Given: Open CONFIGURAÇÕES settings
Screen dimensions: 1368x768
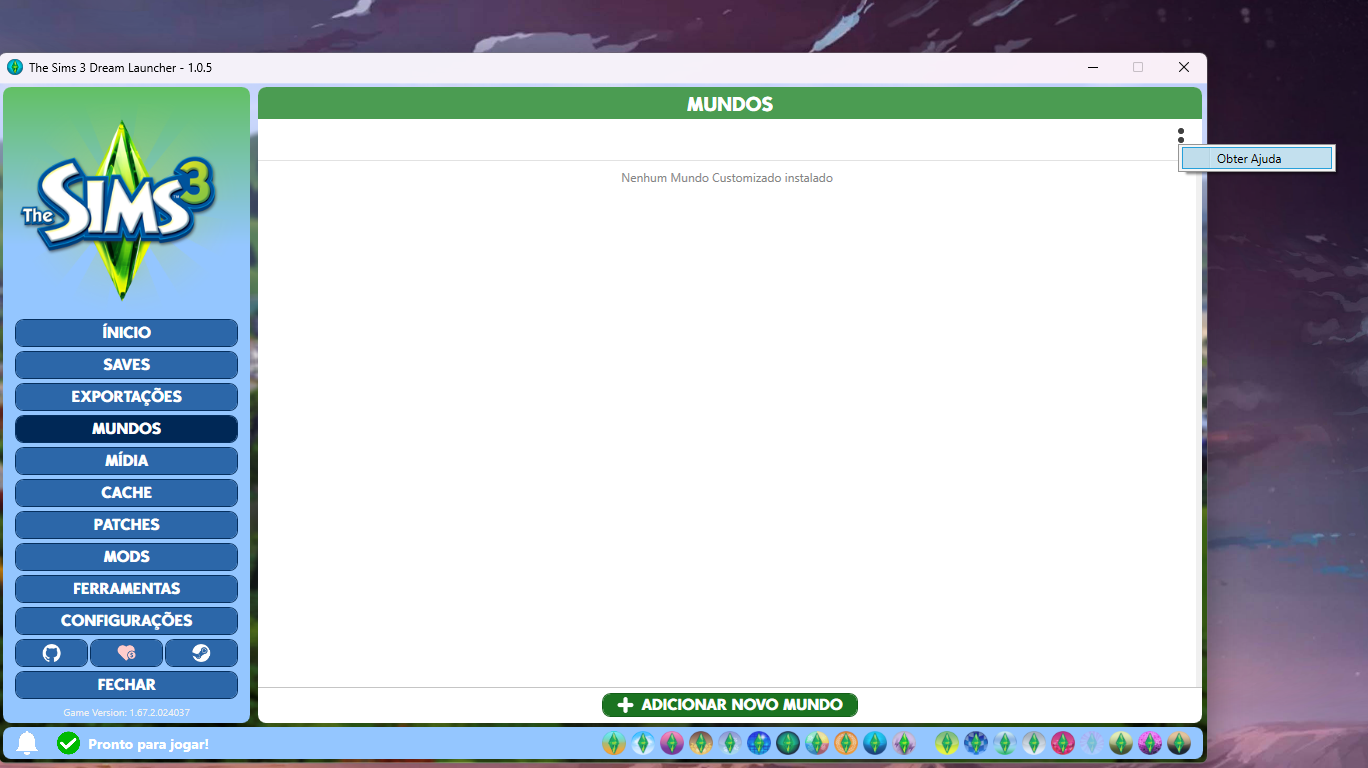Looking at the screenshot, I should [x=126, y=621].
